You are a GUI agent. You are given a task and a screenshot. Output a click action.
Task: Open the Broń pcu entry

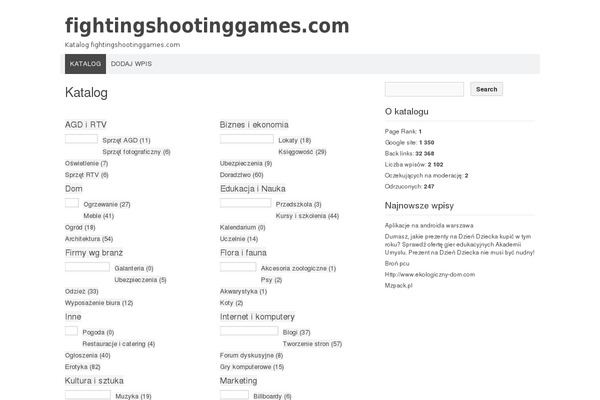coord(397,263)
